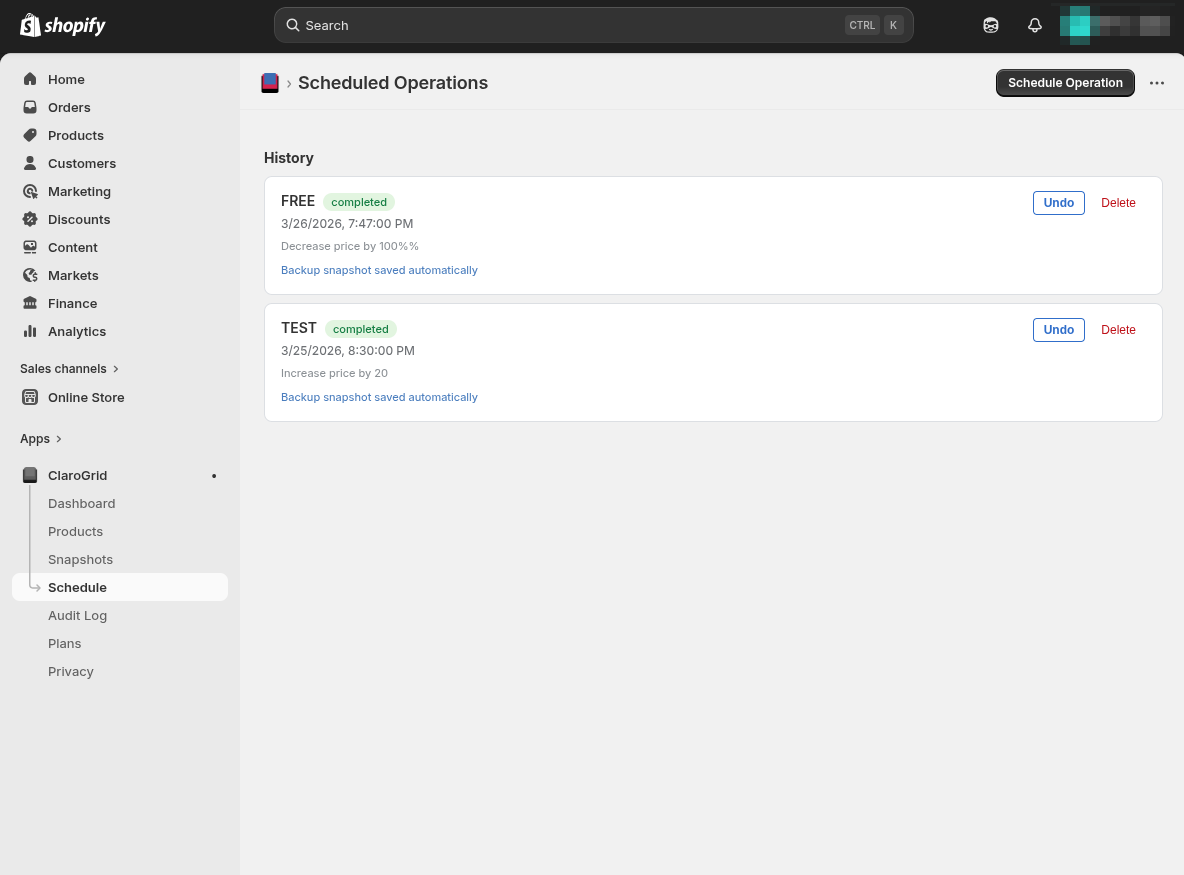Click the ClaroGrid app icon in breadcrumb
This screenshot has width=1184, height=875.
270,83
